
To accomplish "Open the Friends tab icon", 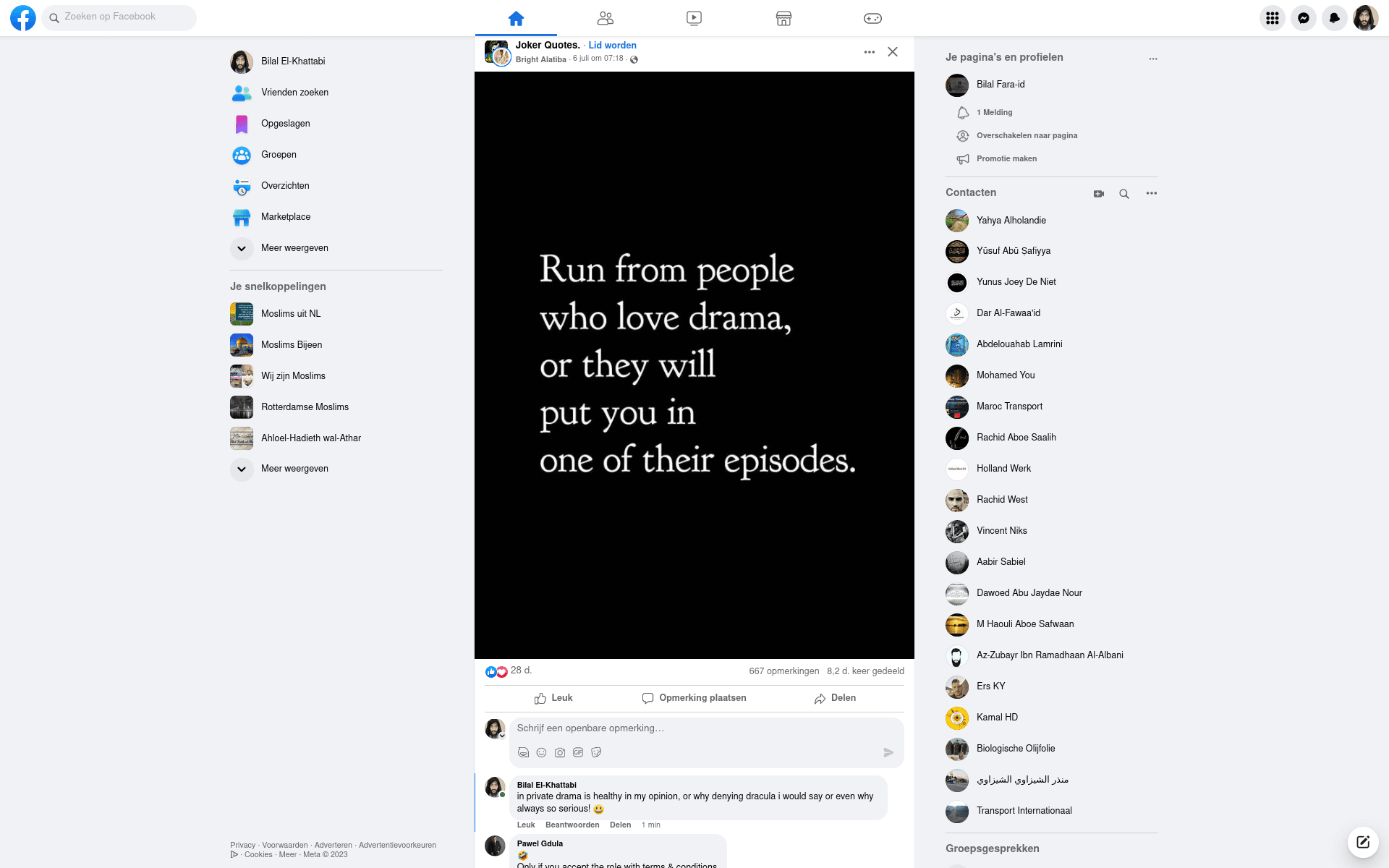I will 606,18.
